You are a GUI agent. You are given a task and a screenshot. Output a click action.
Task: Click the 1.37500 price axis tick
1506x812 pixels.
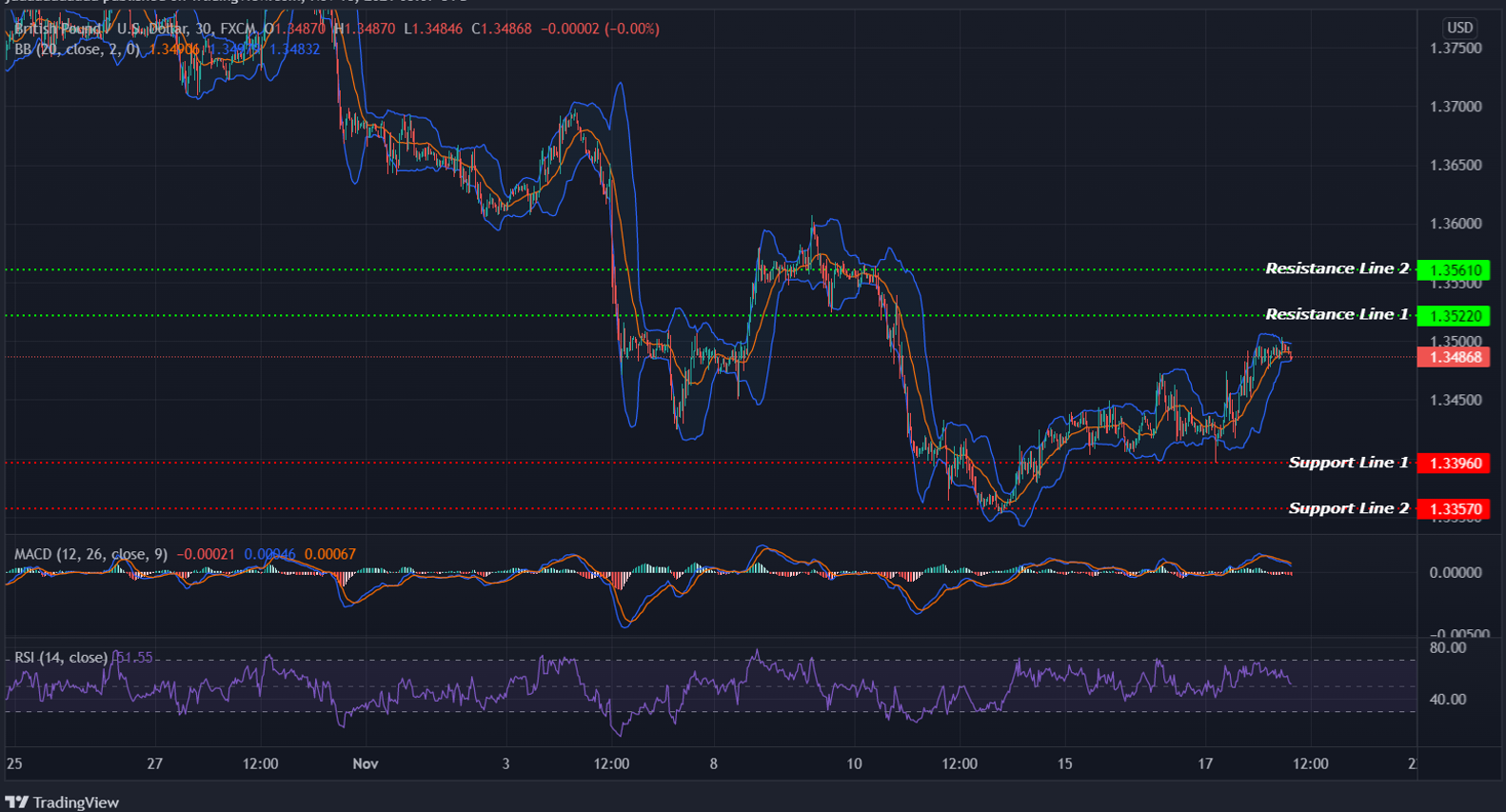tap(1456, 49)
